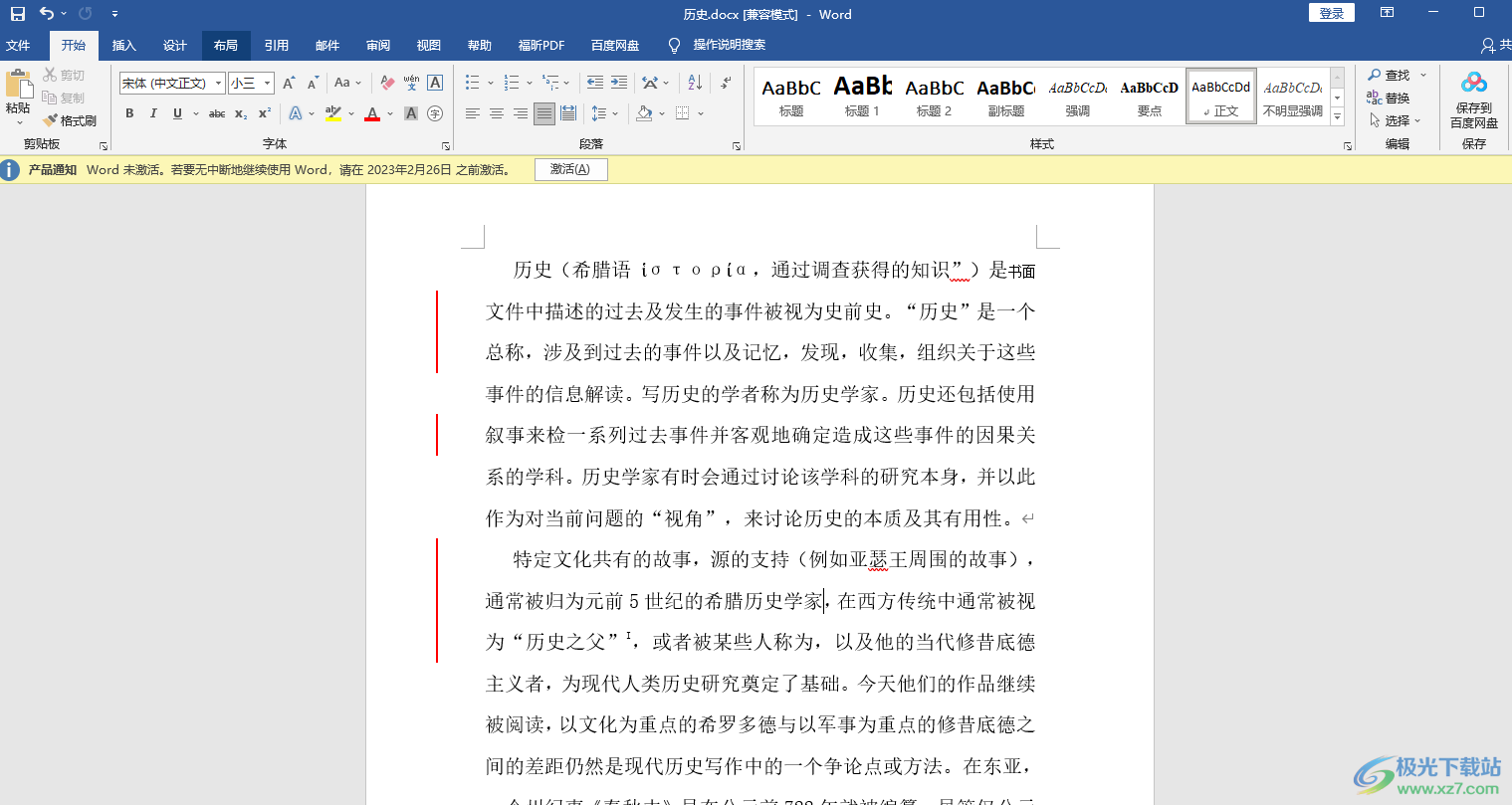
Task: Toggle Underline formatting
Action: click(177, 113)
